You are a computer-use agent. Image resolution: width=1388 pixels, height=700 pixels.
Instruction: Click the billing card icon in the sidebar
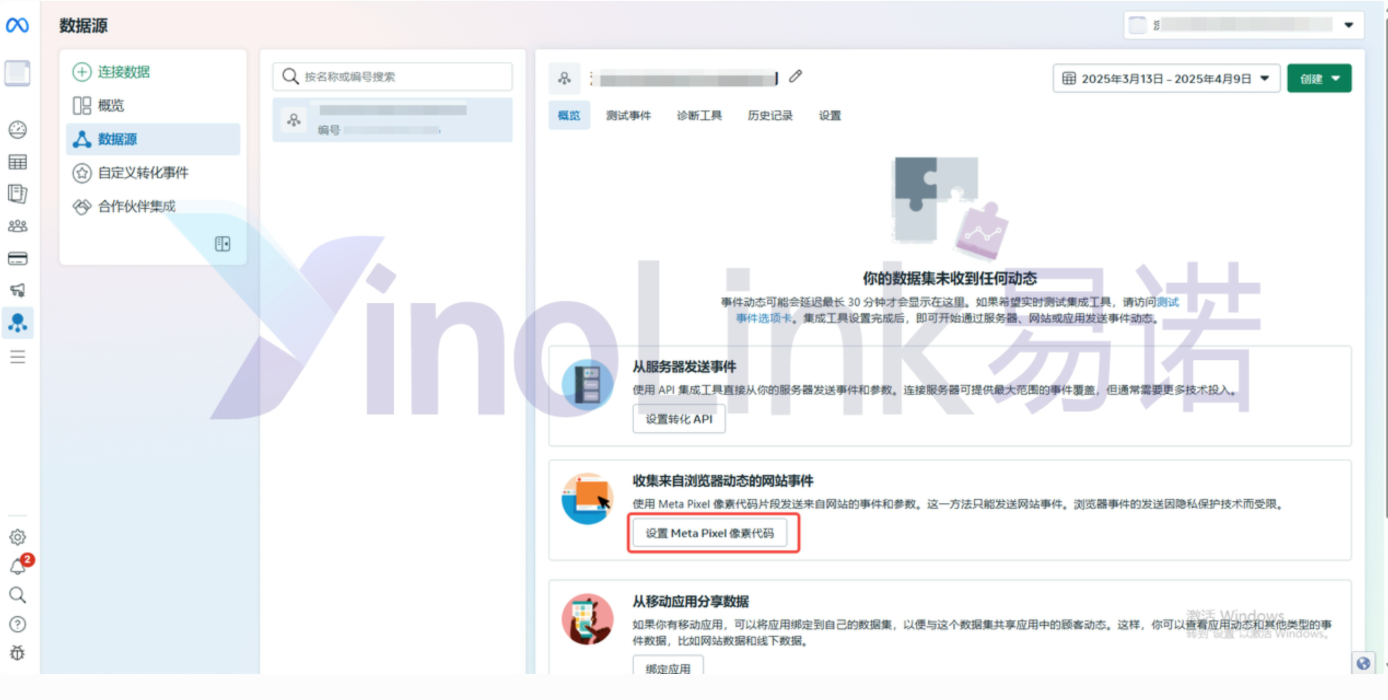tap(17, 258)
